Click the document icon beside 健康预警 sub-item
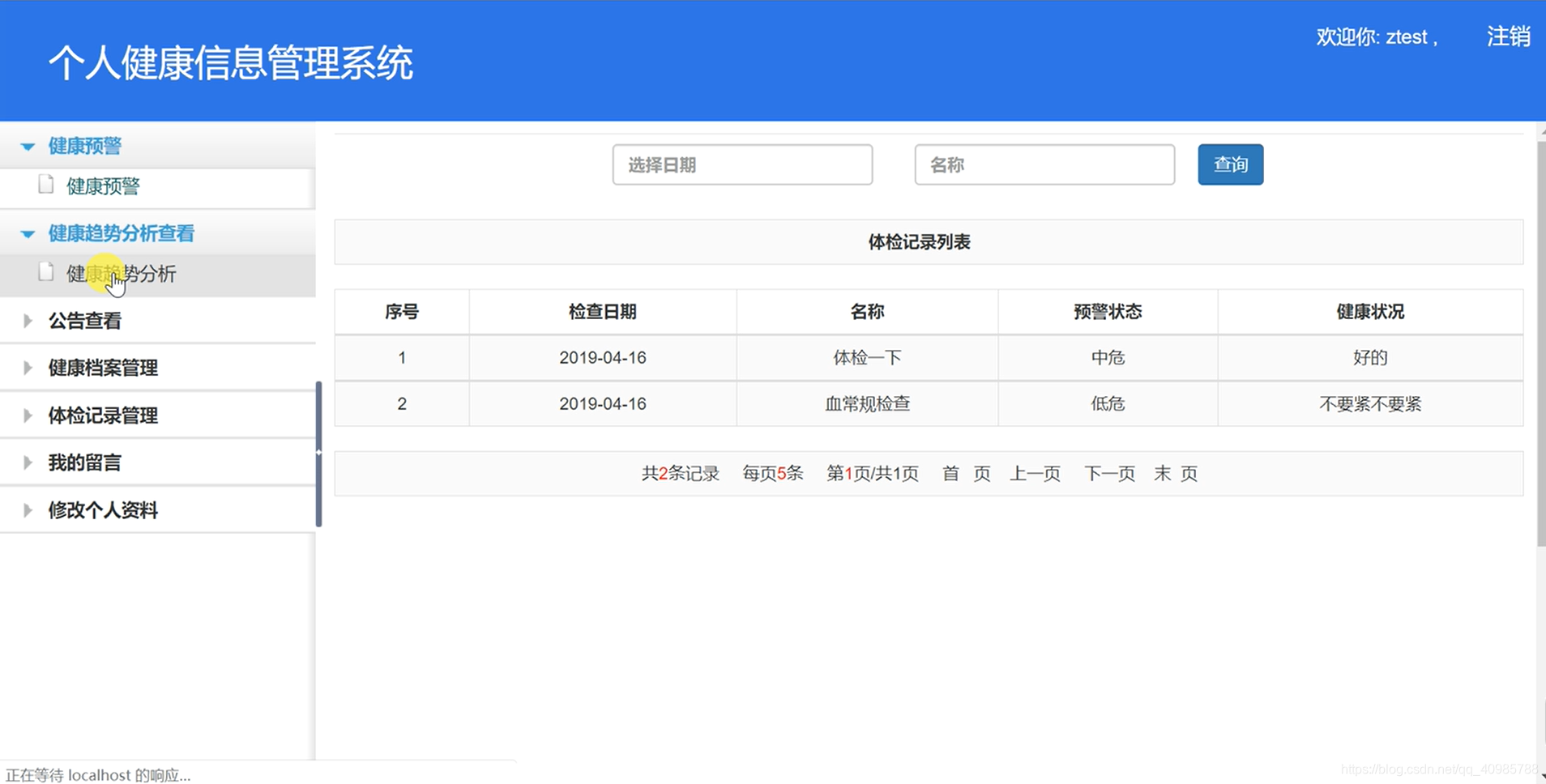 [x=46, y=185]
